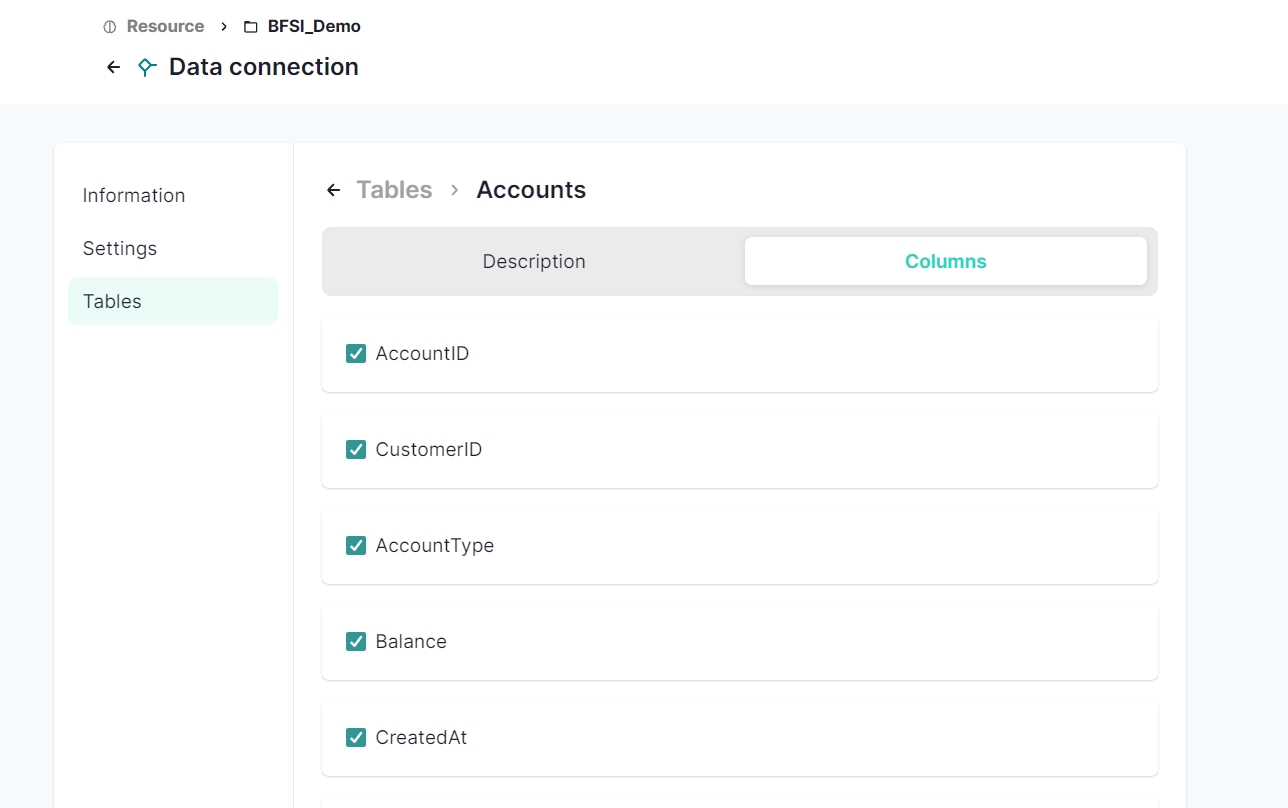
Task: Click the Tables breadcrumb link
Action: click(x=394, y=190)
